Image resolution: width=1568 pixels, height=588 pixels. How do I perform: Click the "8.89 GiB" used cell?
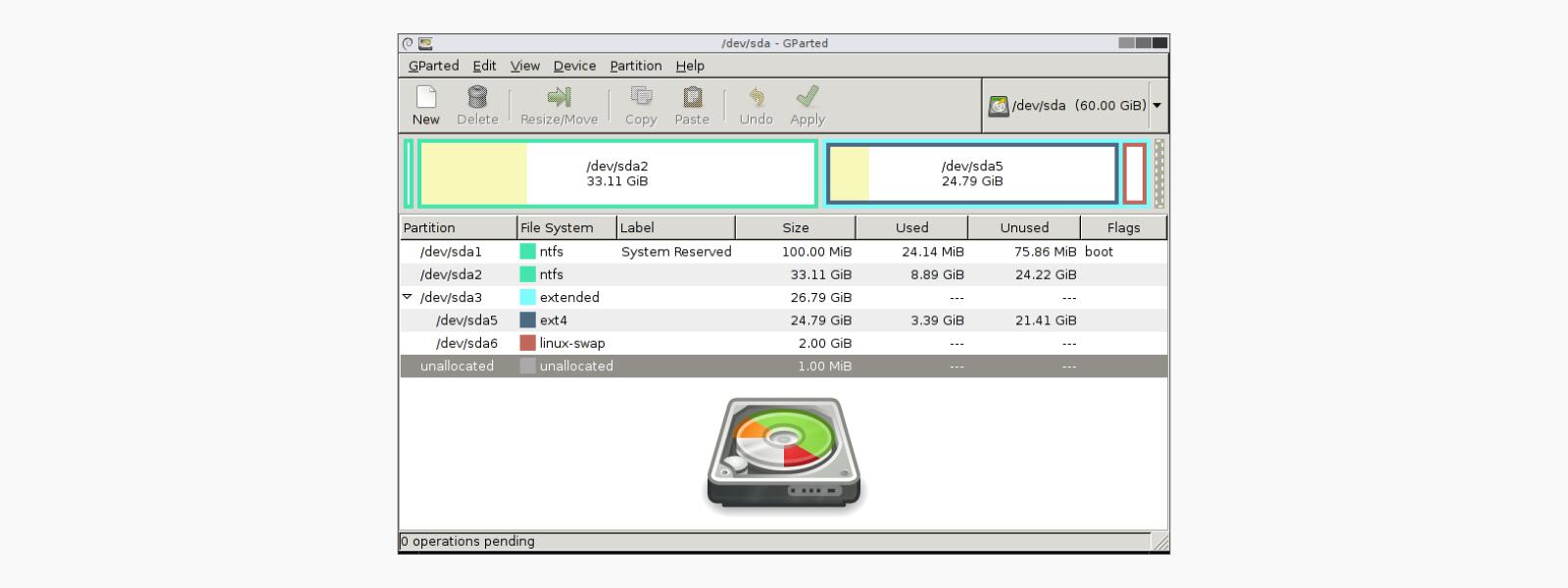(938, 274)
